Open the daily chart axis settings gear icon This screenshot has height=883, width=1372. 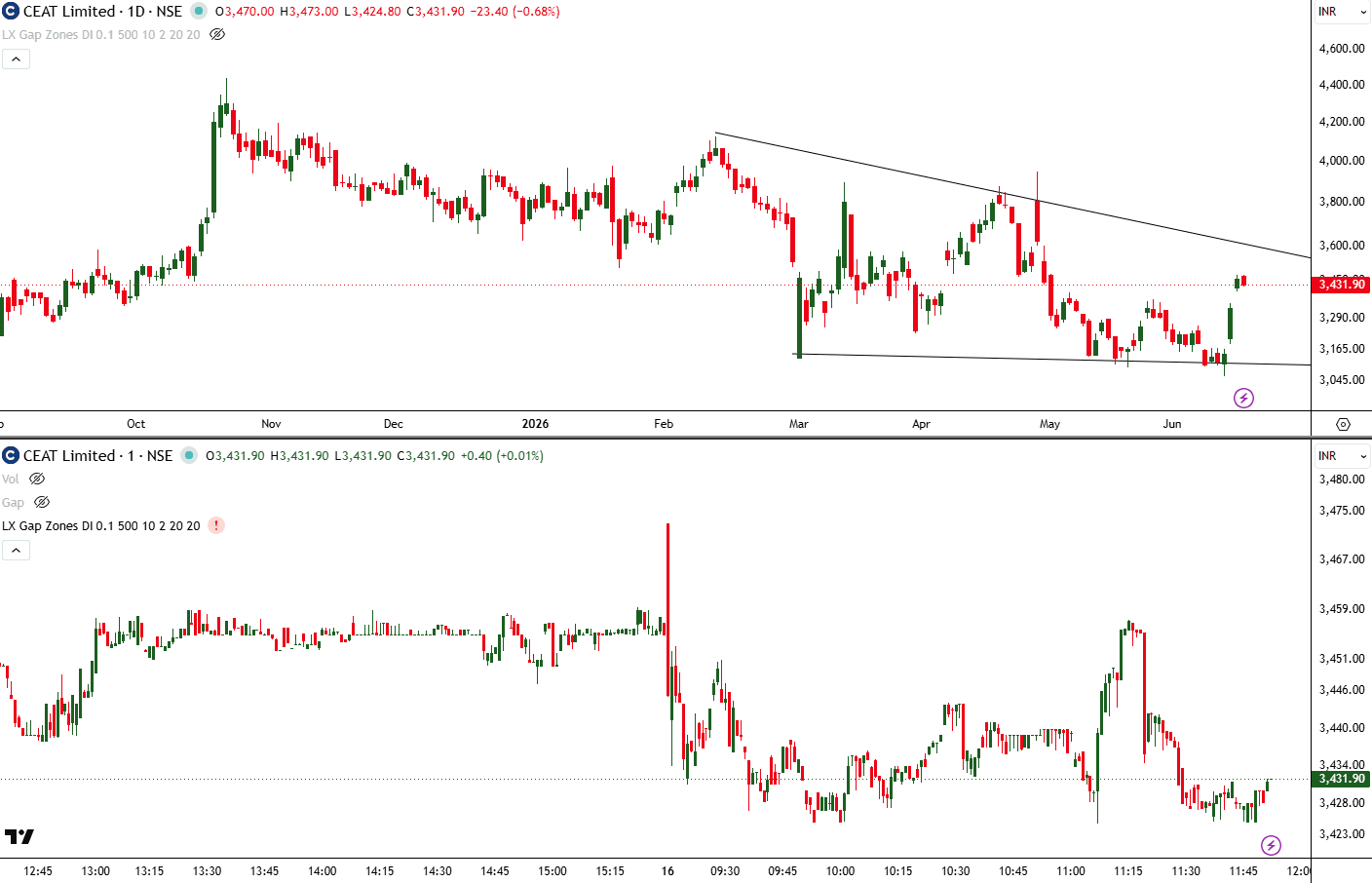pos(1343,424)
